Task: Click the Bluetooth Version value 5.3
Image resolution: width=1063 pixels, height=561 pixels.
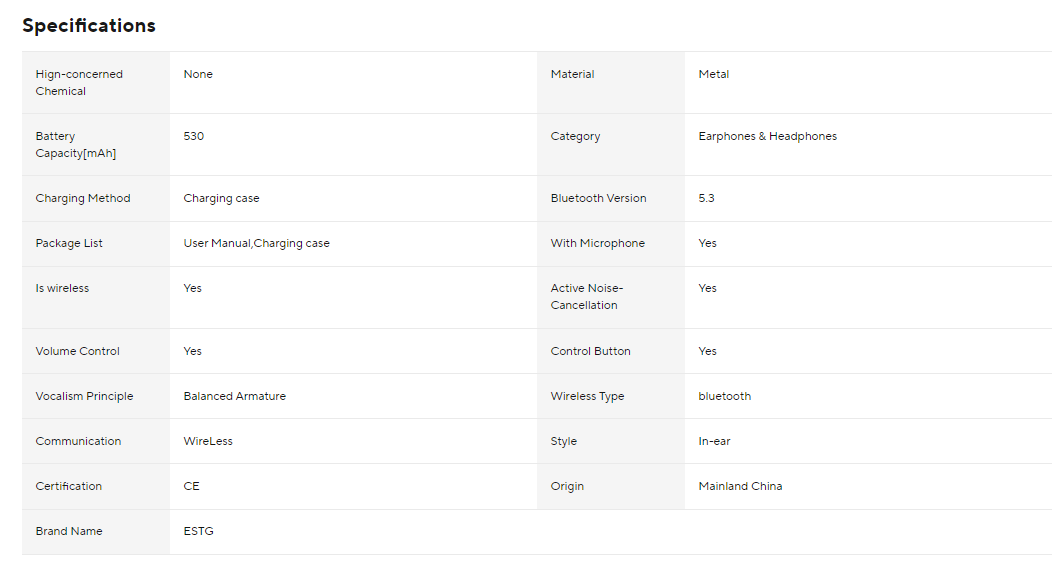Action: [x=706, y=199]
